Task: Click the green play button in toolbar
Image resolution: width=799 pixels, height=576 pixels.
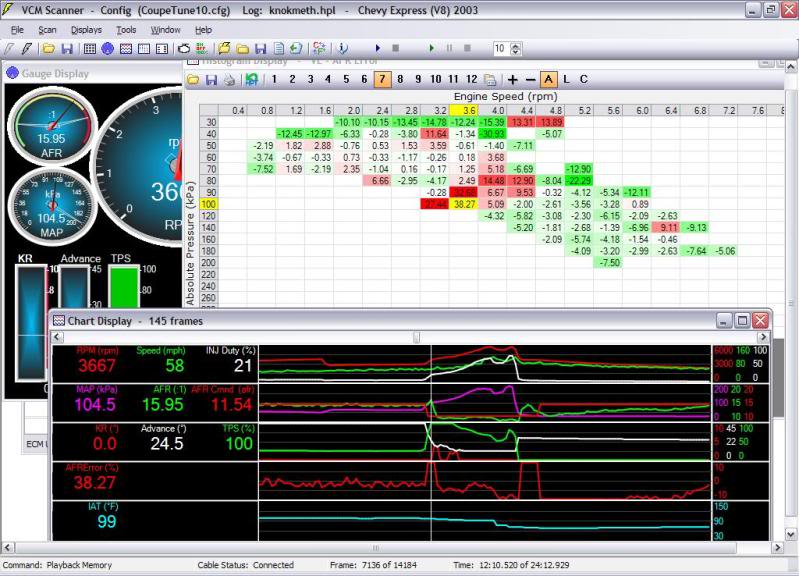Action: pos(431,48)
